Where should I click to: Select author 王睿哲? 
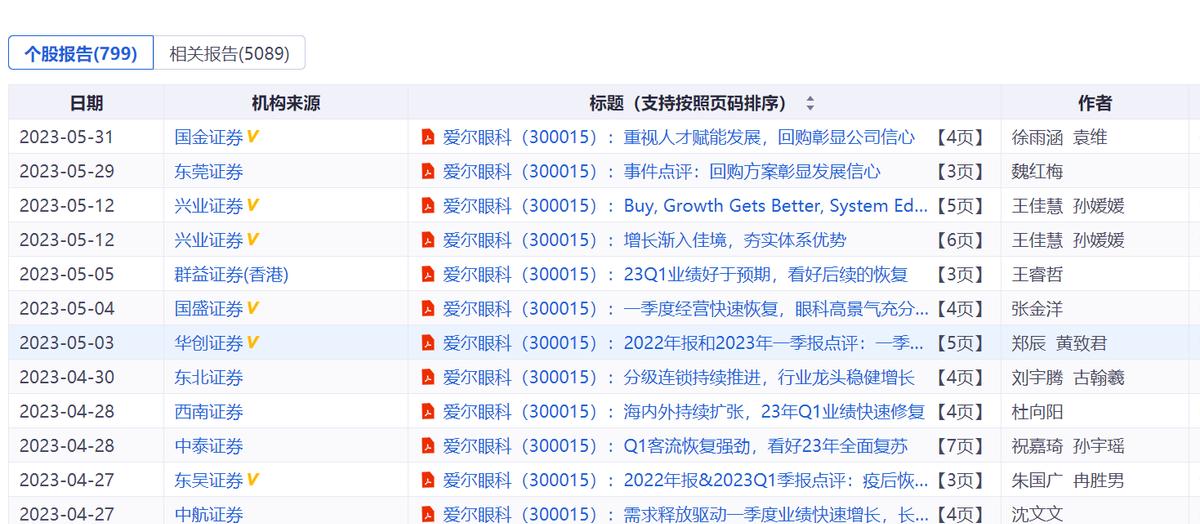pyautogui.click(x=1038, y=274)
